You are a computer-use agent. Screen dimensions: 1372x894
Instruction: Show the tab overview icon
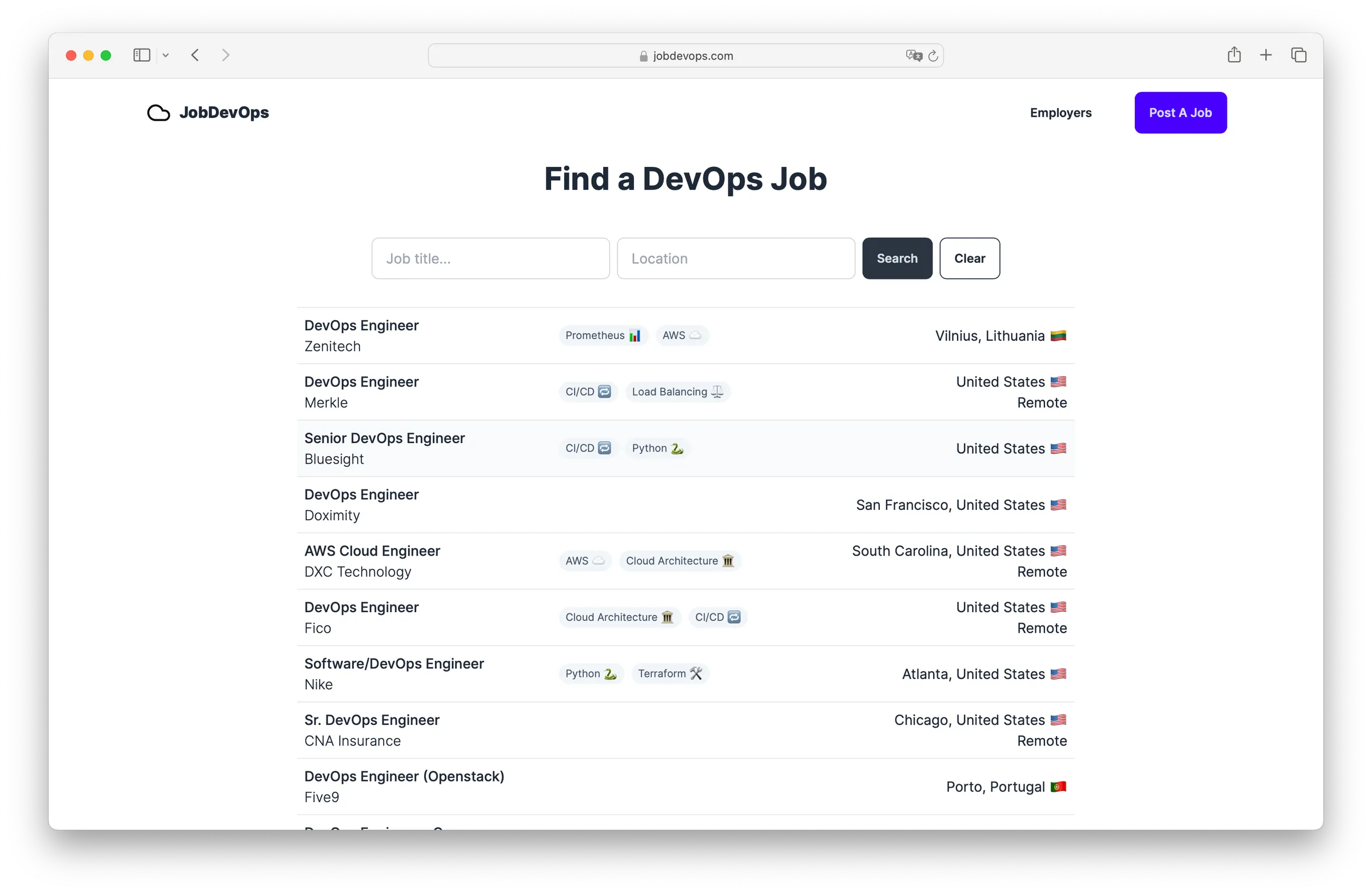click(x=1299, y=55)
